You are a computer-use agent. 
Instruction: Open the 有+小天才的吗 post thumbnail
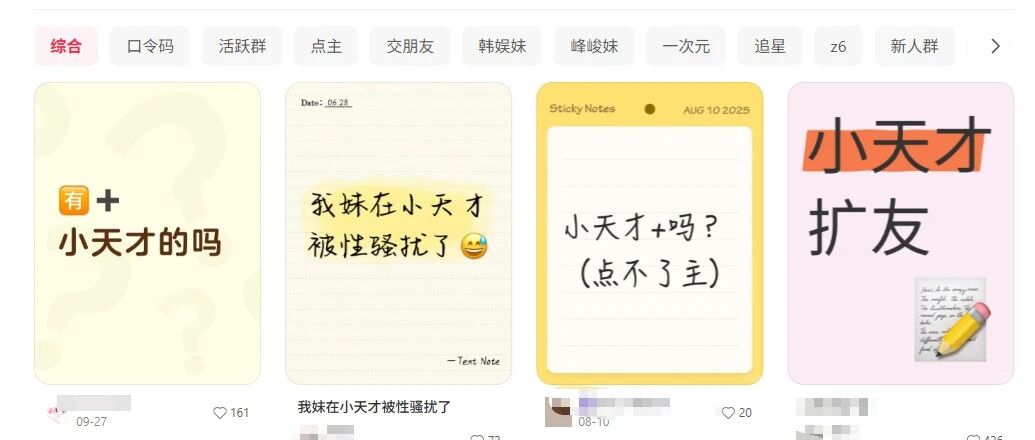(x=147, y=234)
